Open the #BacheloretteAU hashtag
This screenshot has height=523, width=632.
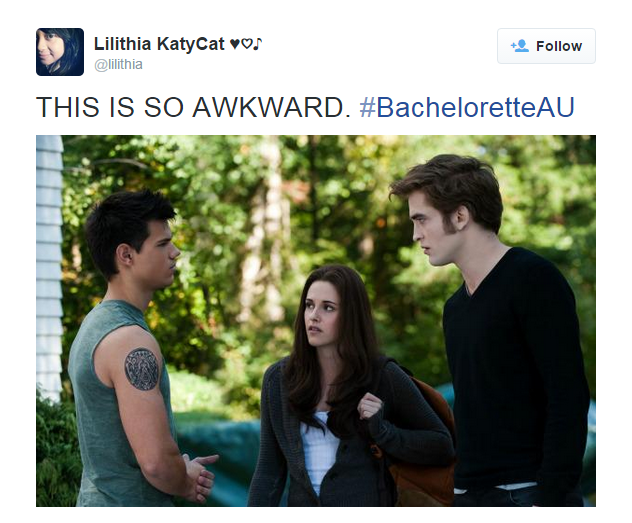pos(467,108)
